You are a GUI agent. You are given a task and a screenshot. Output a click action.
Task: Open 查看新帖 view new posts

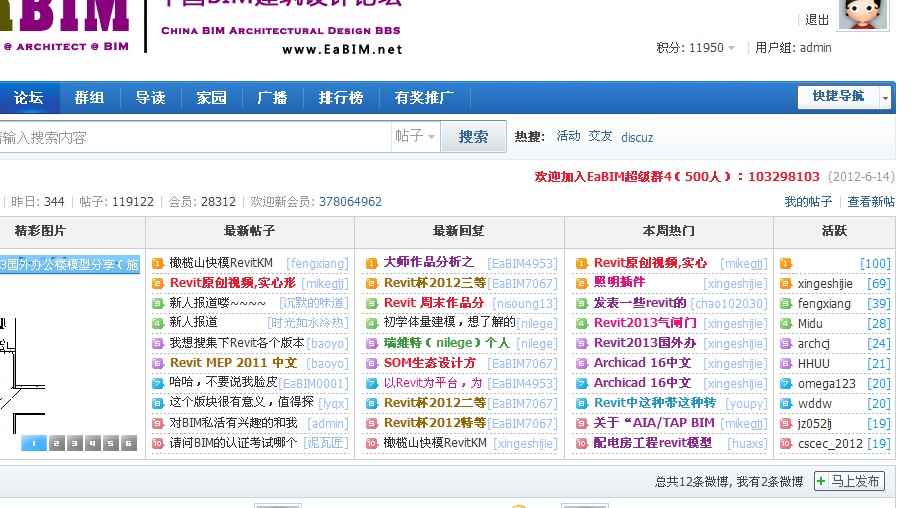point(871,202)
